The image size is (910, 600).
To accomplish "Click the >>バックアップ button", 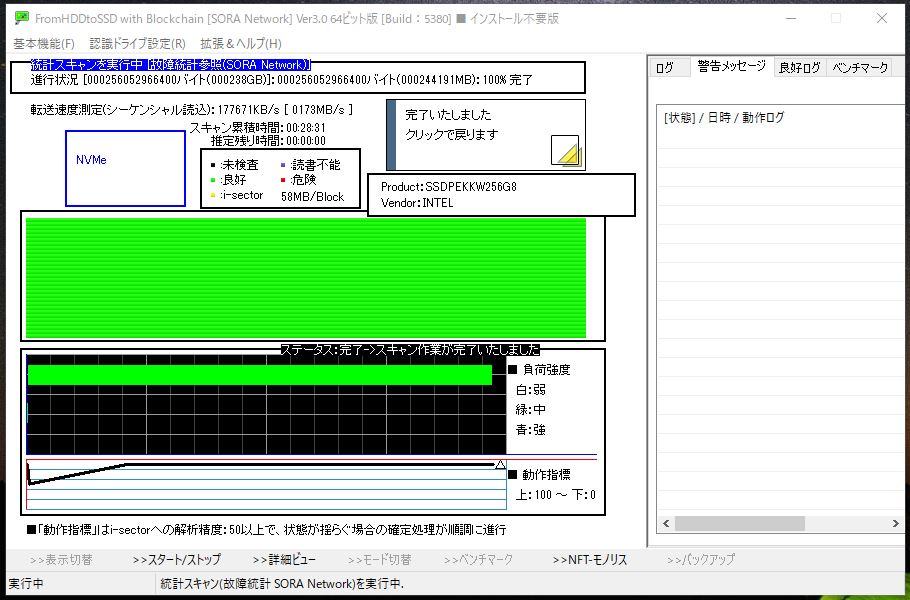I will [x=701, y=560].
